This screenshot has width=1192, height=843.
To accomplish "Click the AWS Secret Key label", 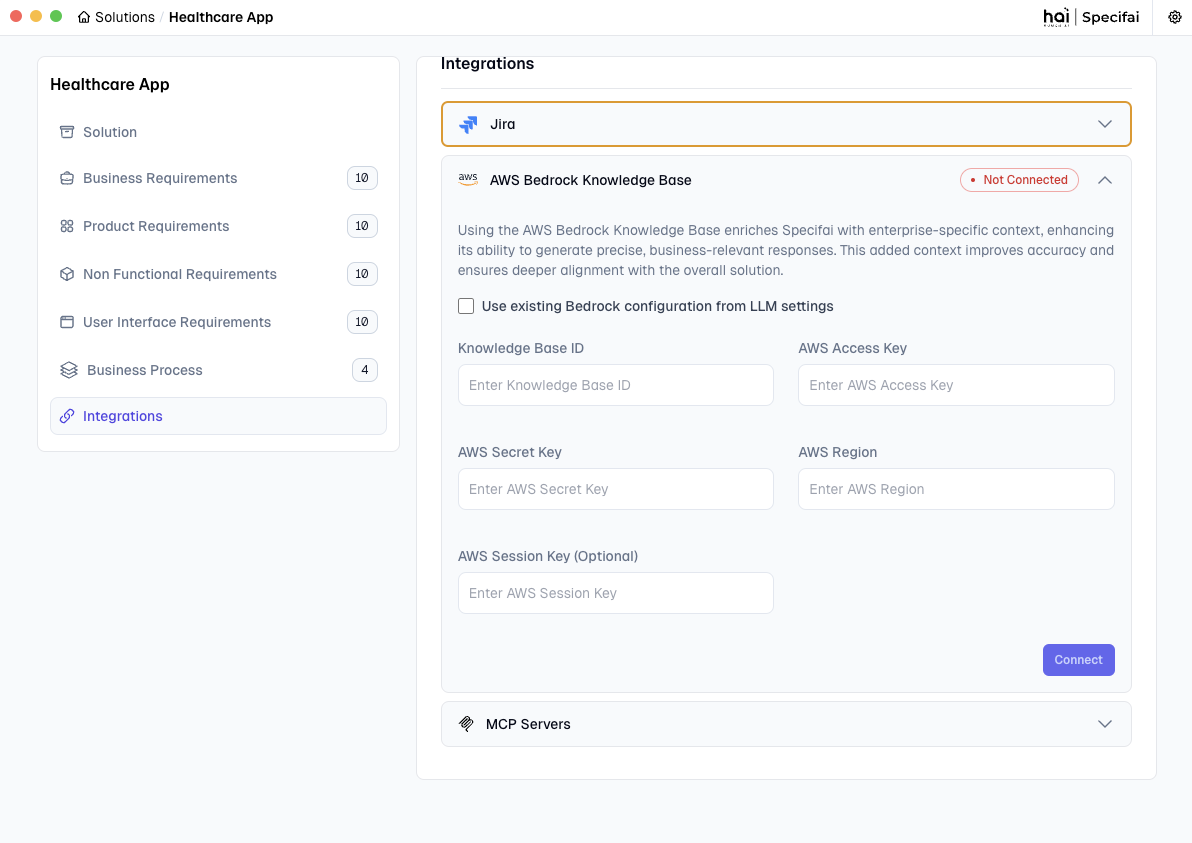I will point(509,452).
